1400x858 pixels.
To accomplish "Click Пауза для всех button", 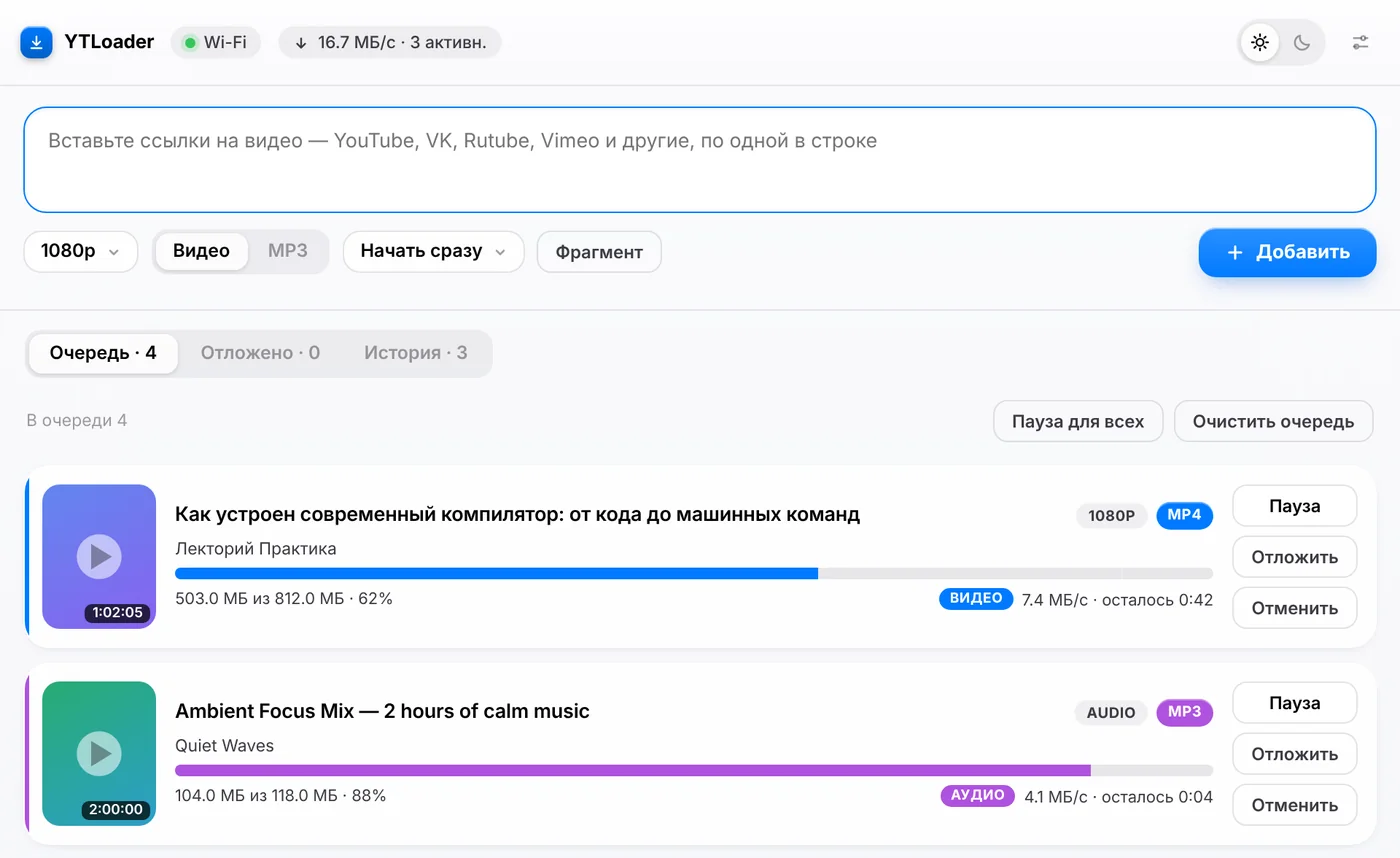I will (1078, 421).
